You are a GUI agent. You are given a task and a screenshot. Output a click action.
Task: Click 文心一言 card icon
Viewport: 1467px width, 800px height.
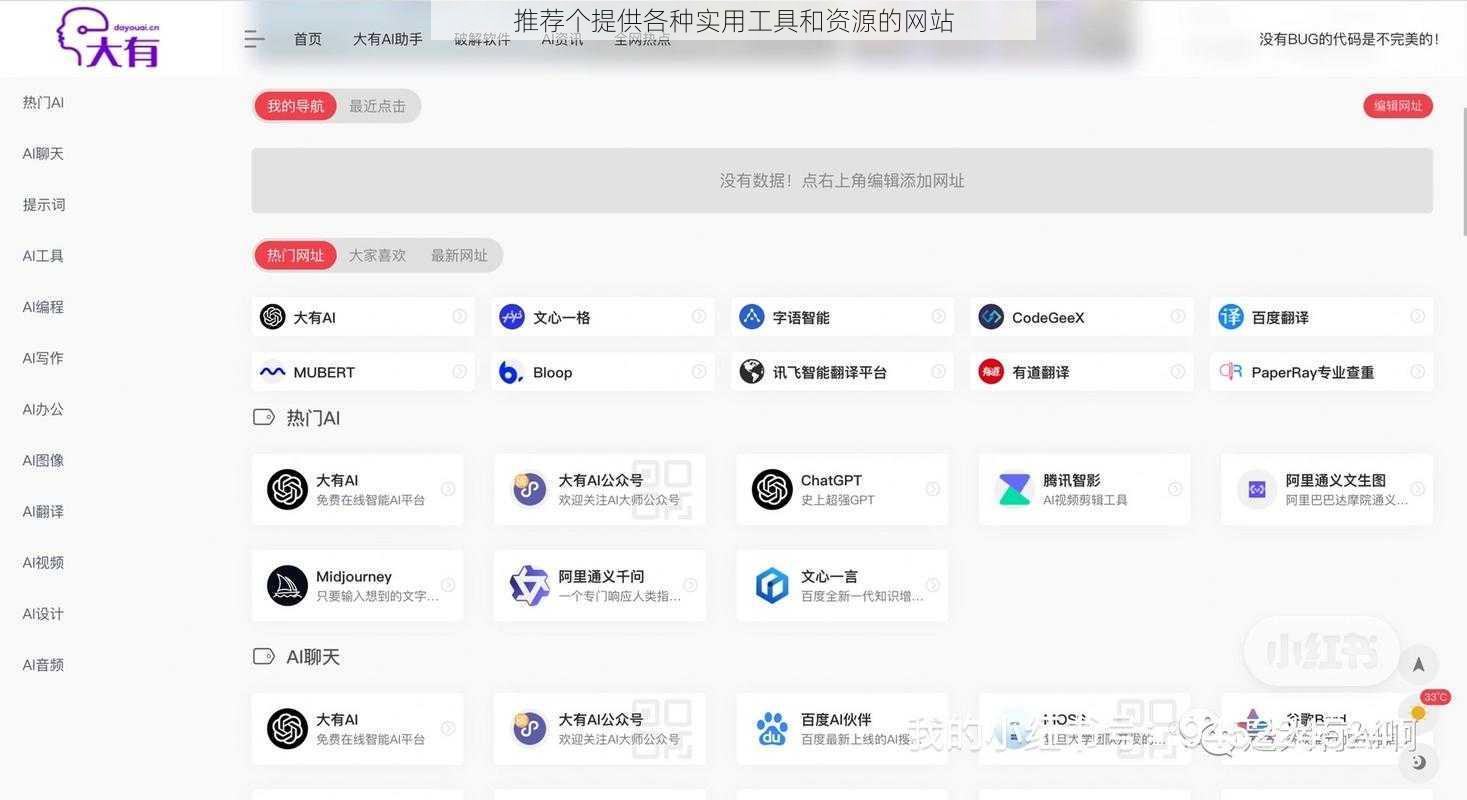click(x=772, y=585)
